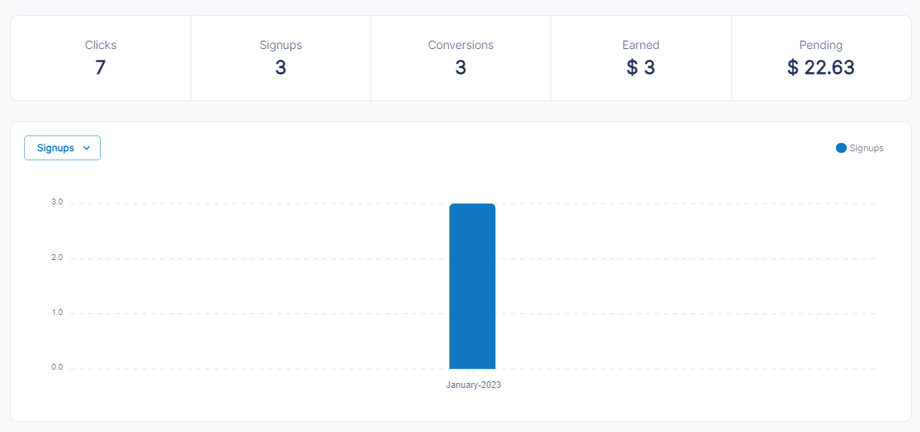
Task: Click the 2.0 y-axis label
Action: pyautogui.click(x=57, y=258)
